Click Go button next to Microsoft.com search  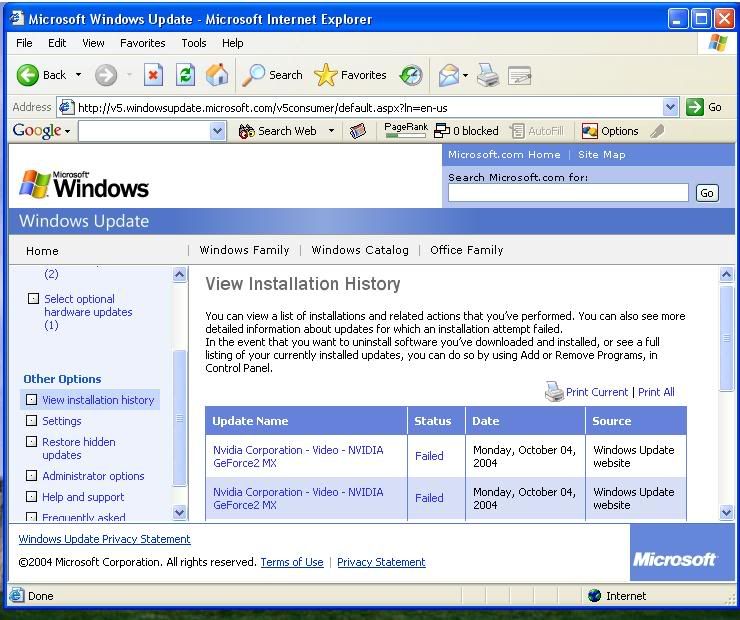[x=707, y=193]
